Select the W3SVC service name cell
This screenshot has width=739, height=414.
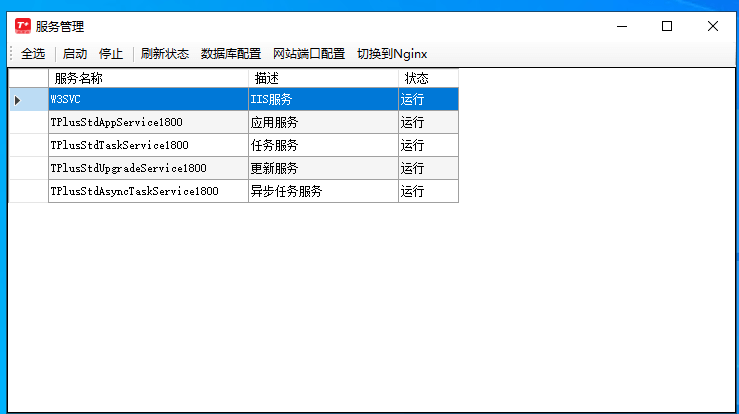pyautogui.click(x=148, y=99)
